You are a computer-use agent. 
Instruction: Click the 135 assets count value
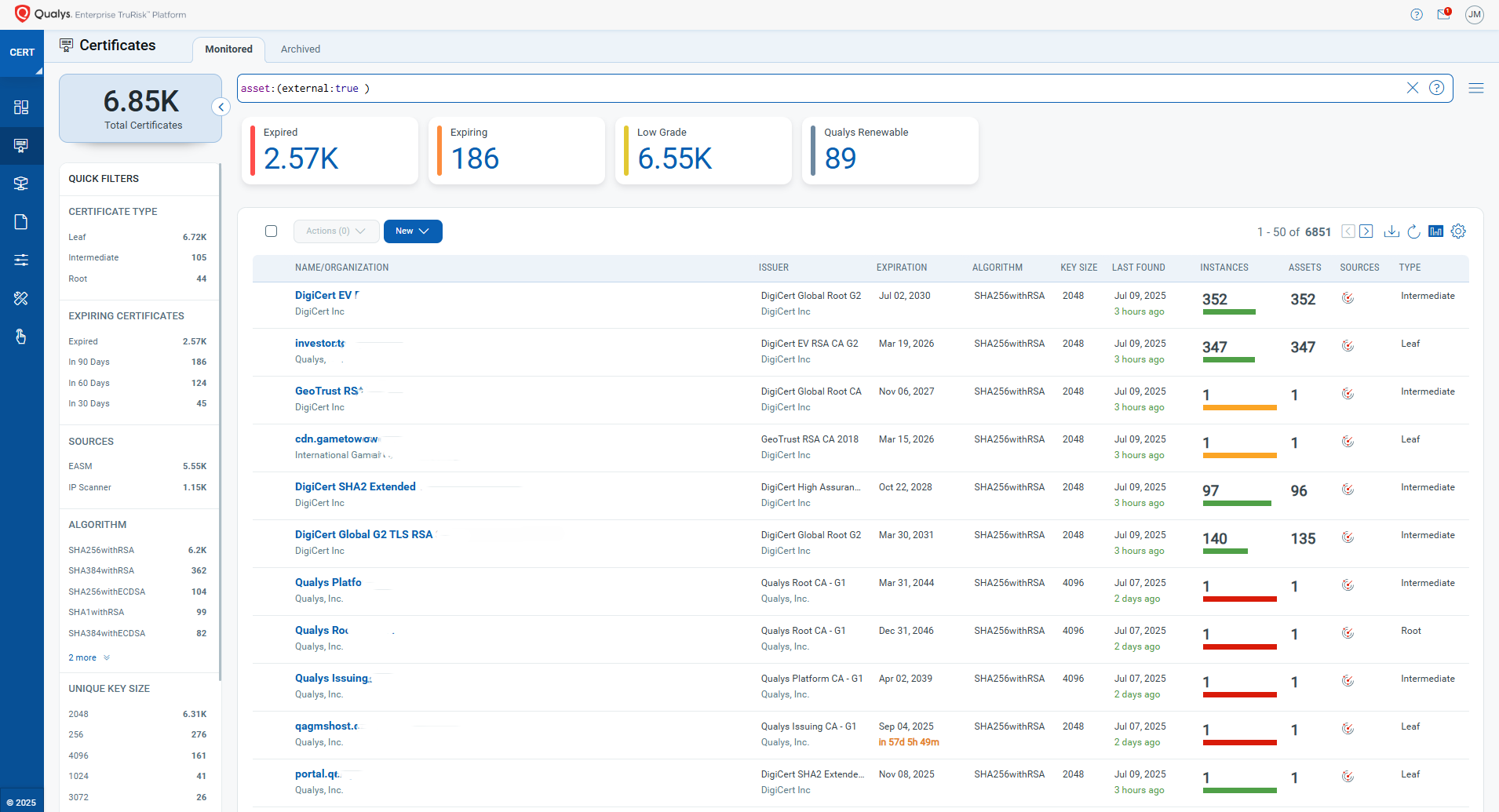coord(1303,538)
